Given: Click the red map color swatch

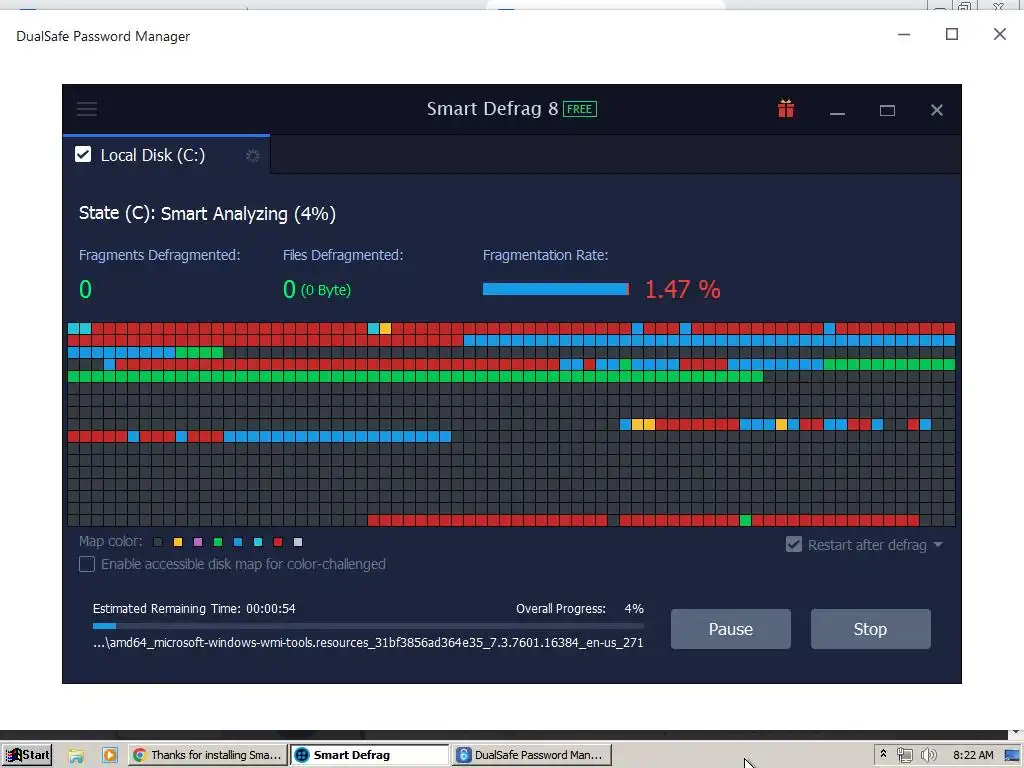Looking at the screenshot, I should (278, 542).
